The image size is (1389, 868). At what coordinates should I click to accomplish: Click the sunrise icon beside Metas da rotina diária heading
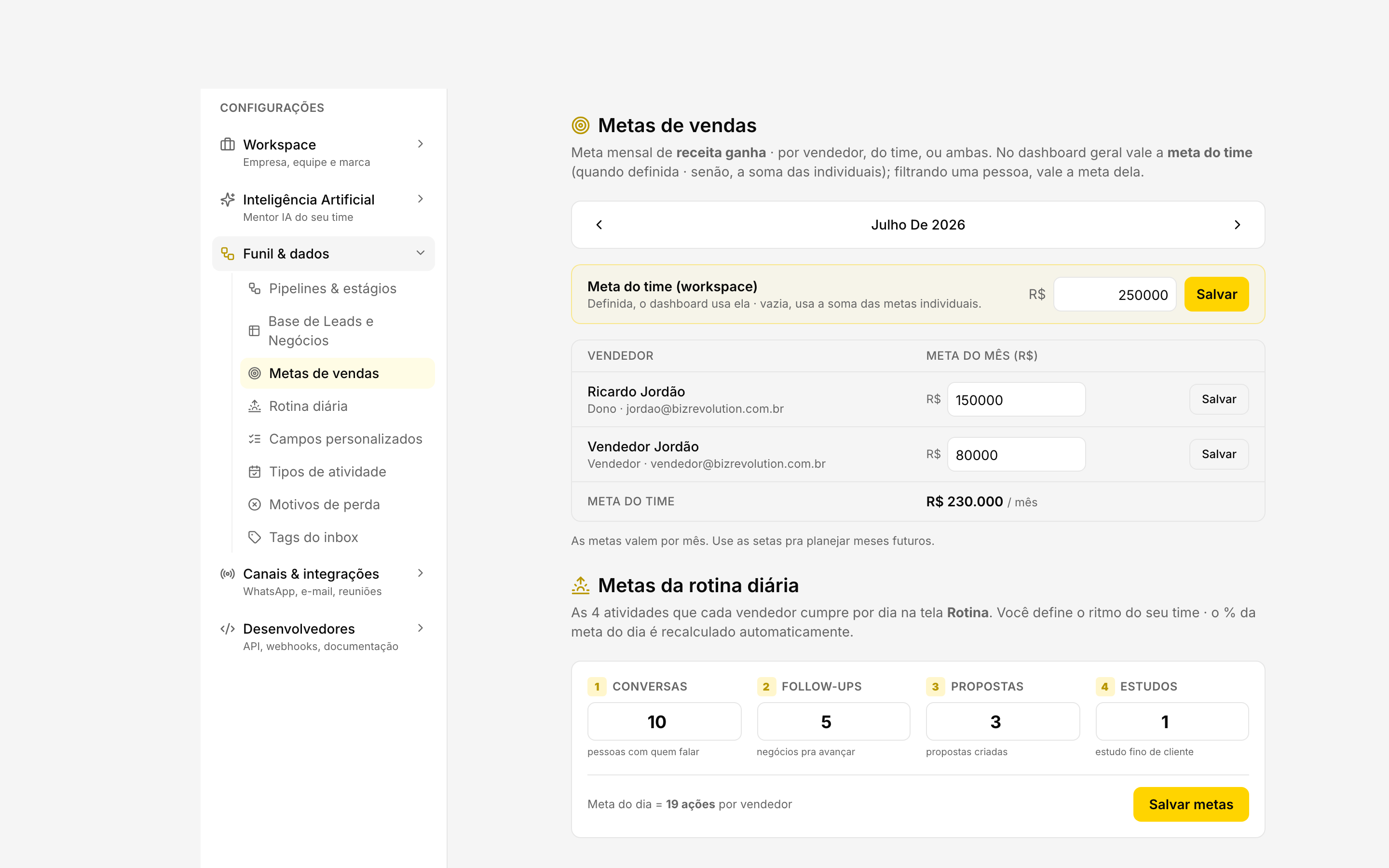coord(580,585)
